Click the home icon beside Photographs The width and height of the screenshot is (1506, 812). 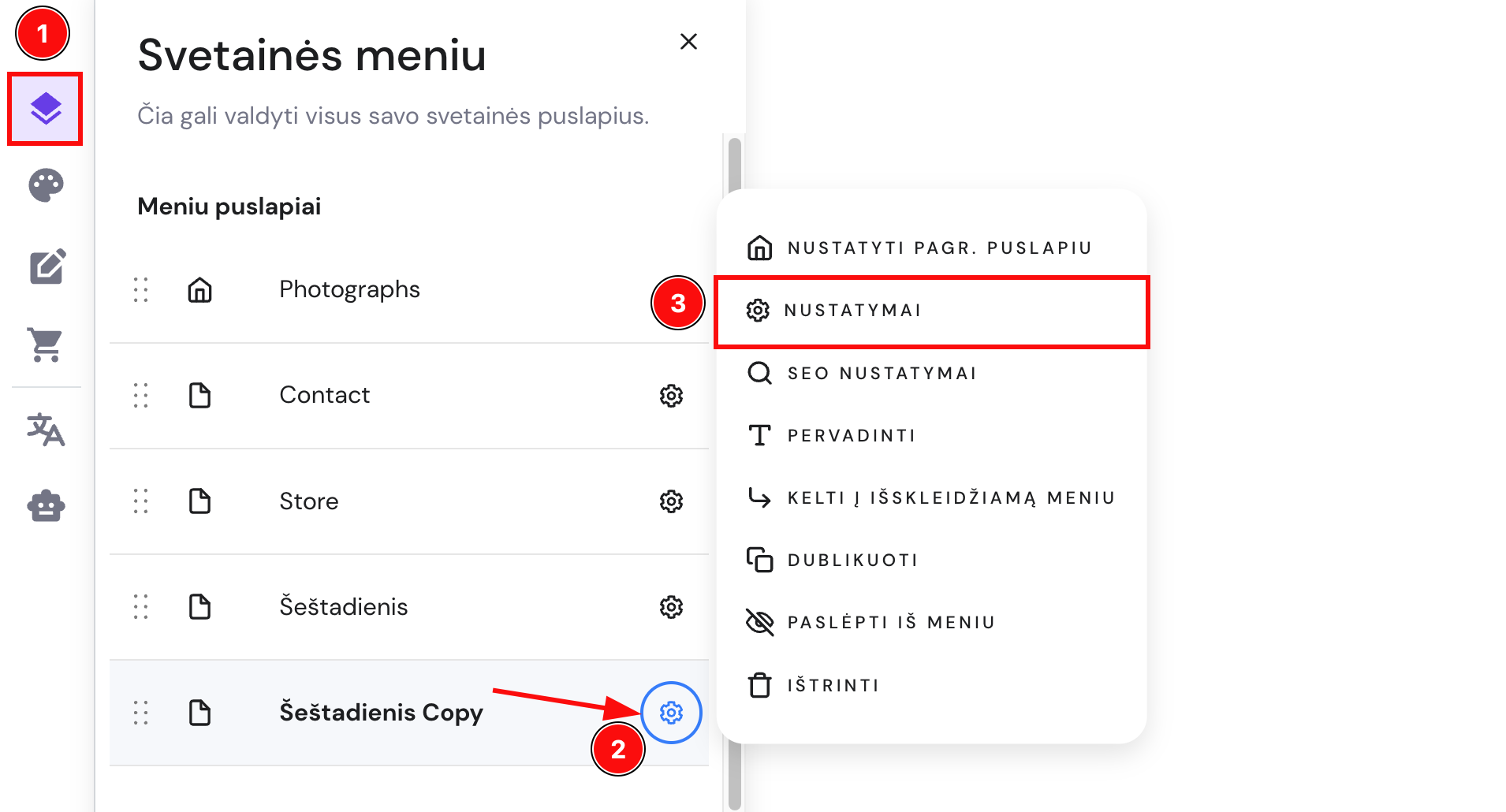199,289
